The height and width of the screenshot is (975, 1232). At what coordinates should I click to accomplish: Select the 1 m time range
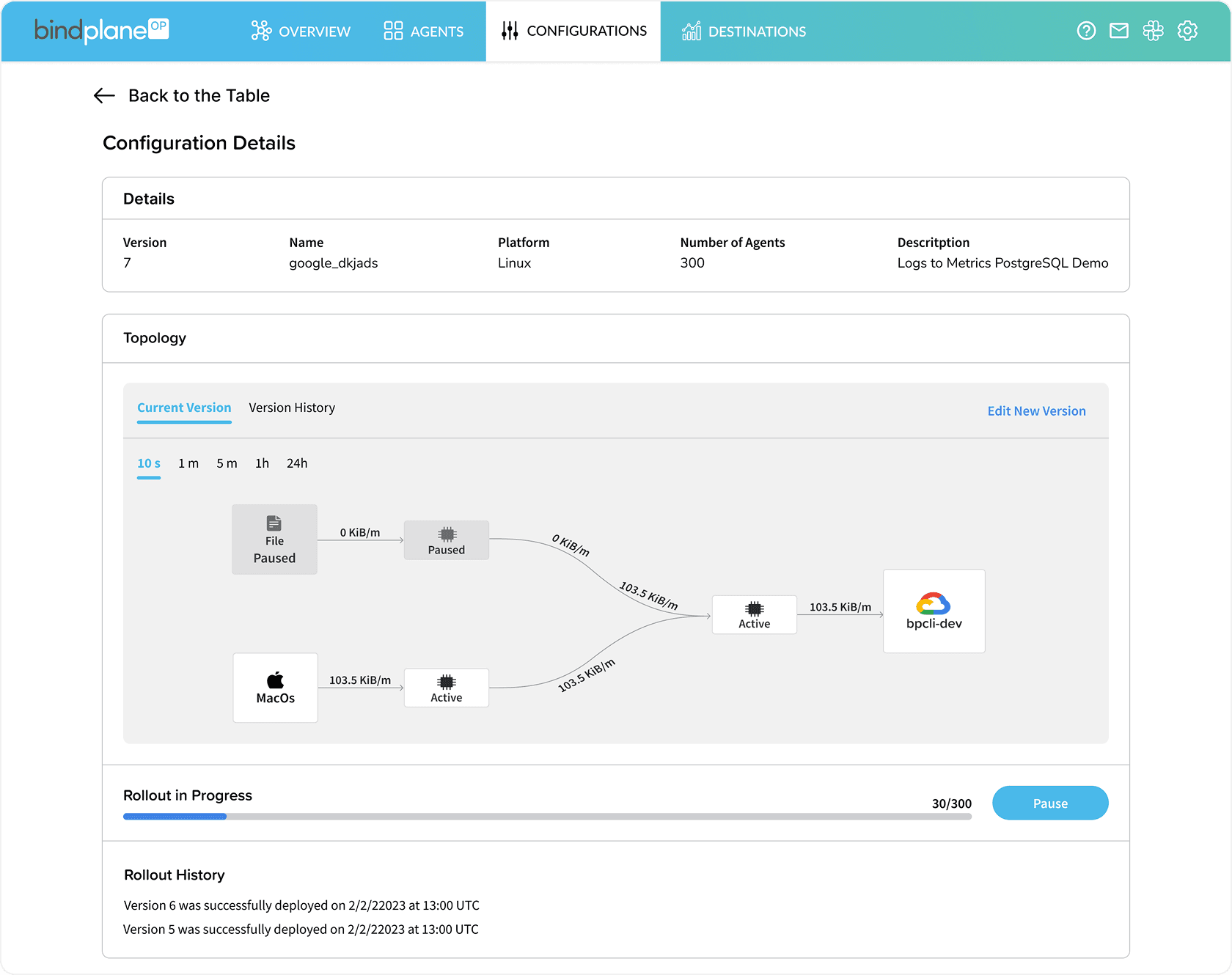pyautogui.click(x=188, y=463)
